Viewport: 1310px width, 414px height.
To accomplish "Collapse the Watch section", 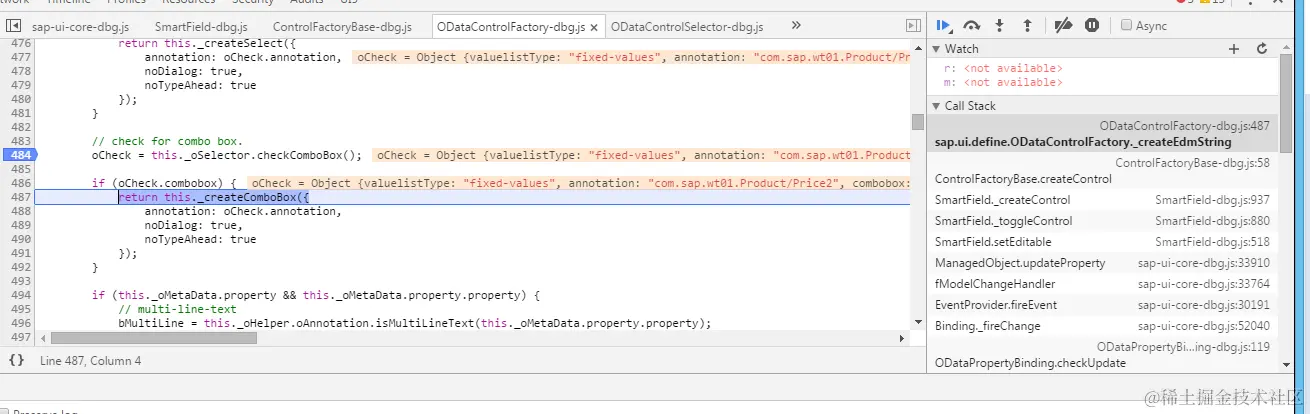I will pos(937,49).
